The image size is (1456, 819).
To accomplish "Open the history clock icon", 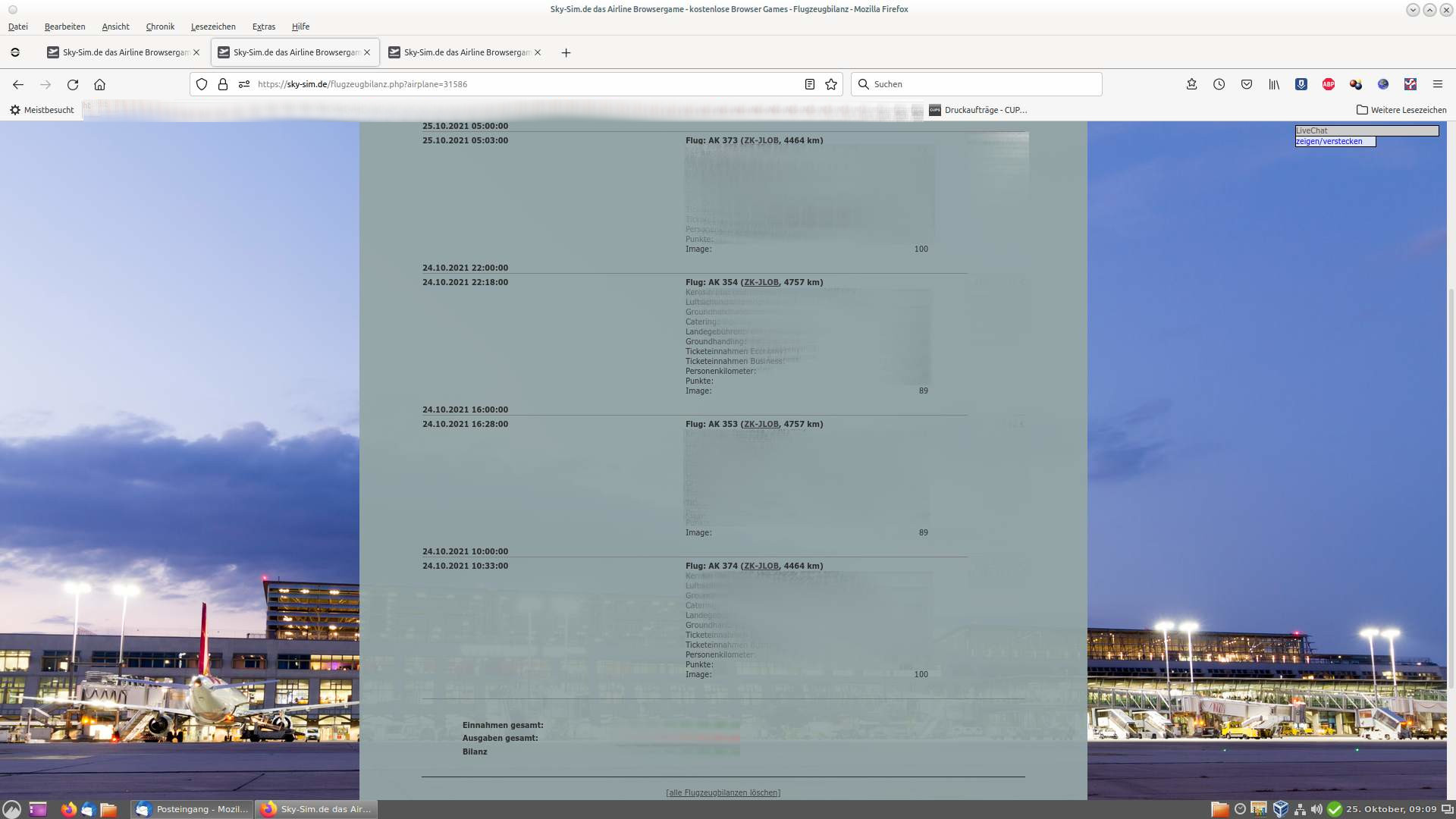I will click(x=1219, y=84).
